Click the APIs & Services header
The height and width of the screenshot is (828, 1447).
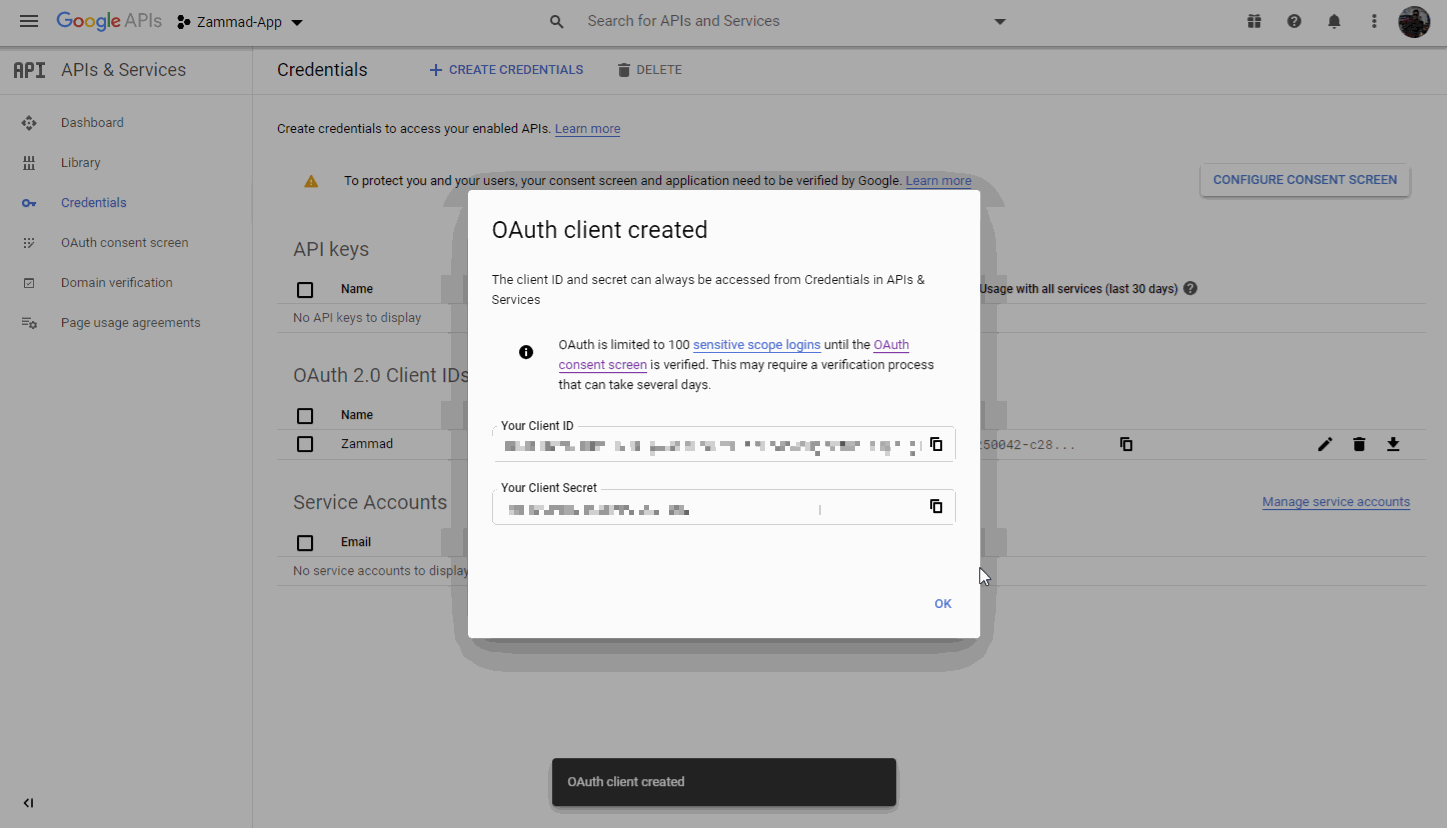(x=123, y=70)
